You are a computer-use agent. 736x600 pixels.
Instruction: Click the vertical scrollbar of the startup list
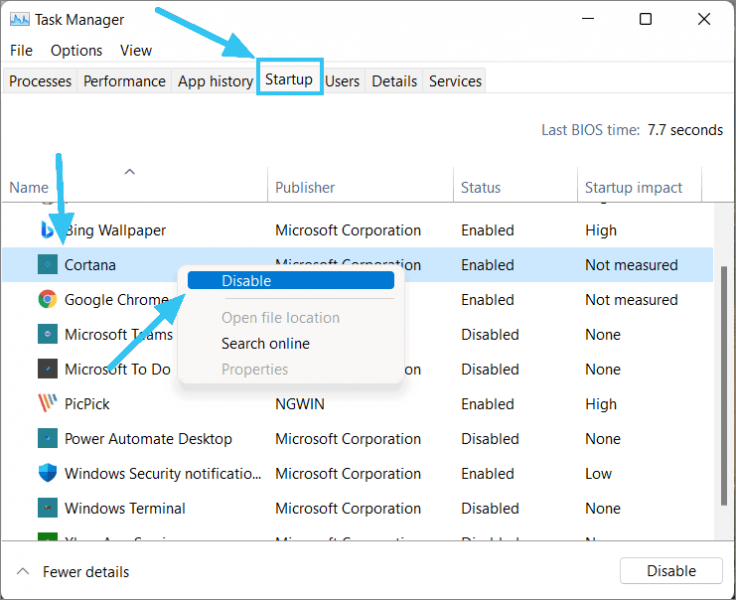click(725, 385)
